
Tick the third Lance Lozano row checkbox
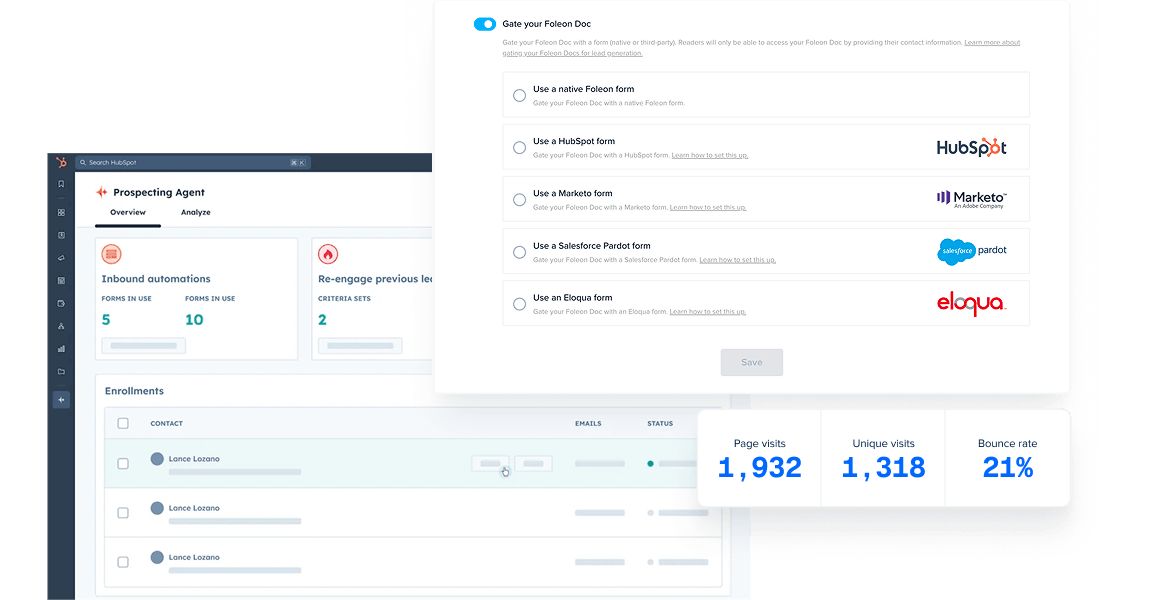[123, 562]
